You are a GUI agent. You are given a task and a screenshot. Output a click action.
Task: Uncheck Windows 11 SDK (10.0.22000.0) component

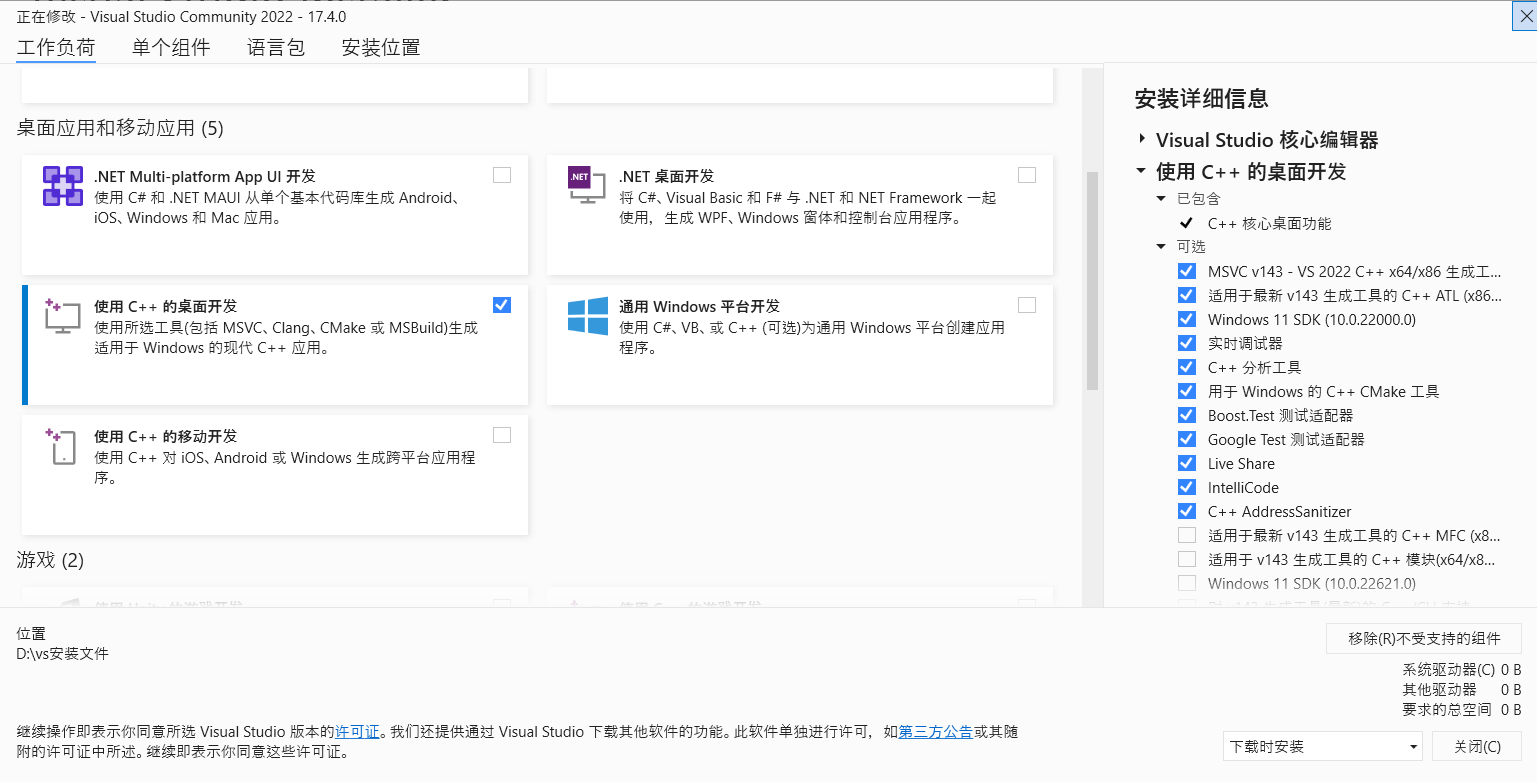[1186, 318]
